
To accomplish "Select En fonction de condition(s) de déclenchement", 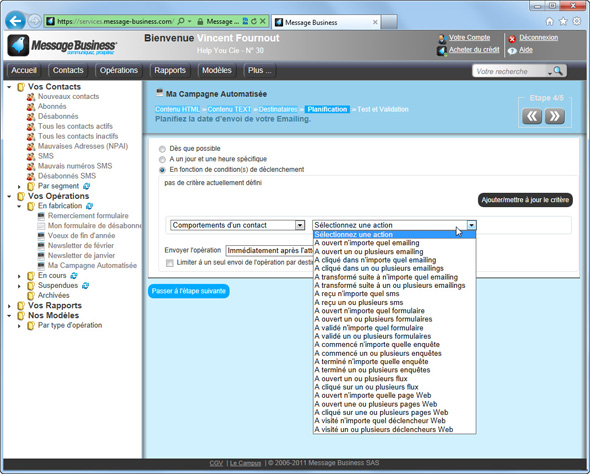I will [162, 170].
